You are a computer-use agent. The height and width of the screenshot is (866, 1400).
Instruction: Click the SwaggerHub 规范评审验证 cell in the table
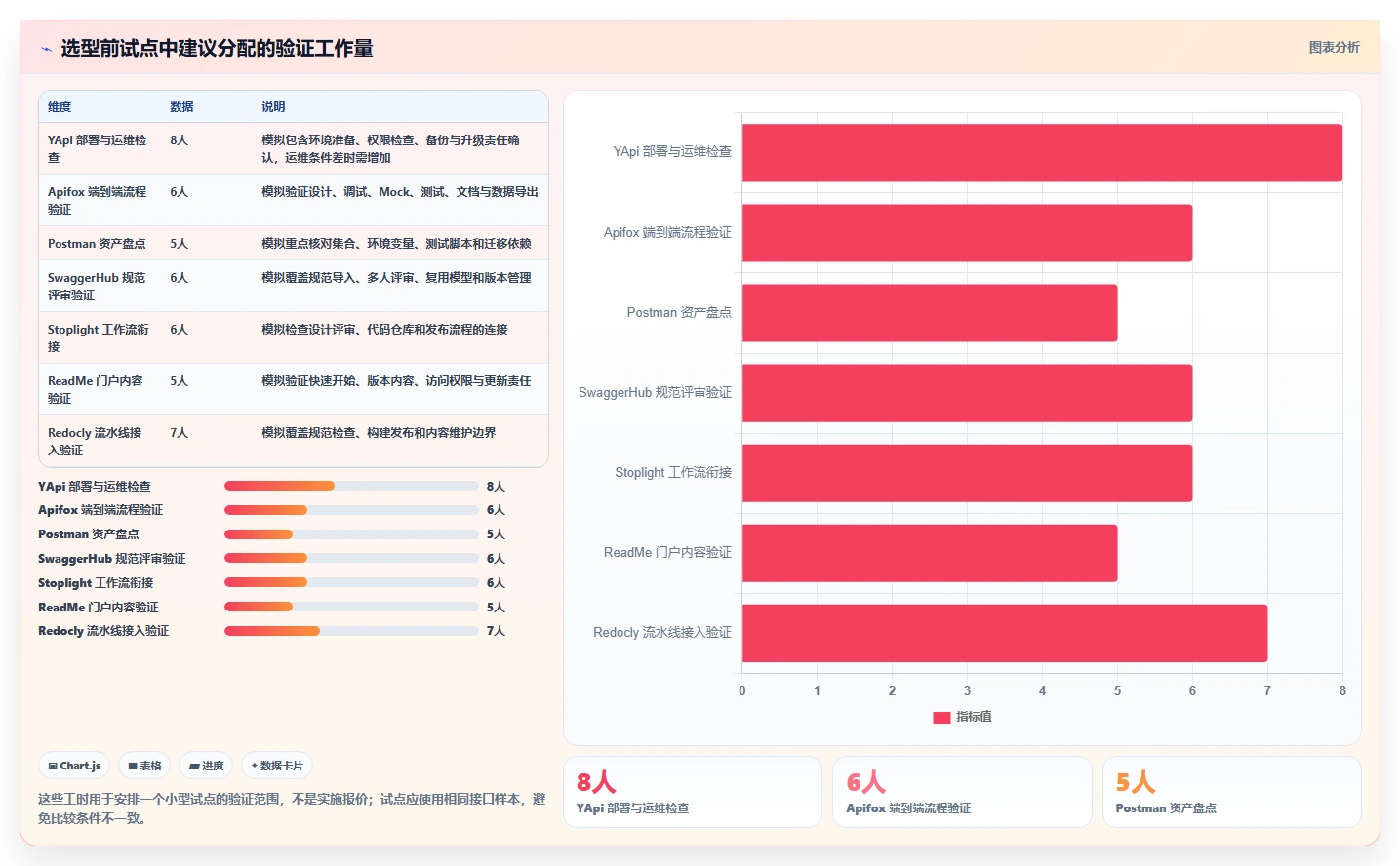tap(98, 286)
